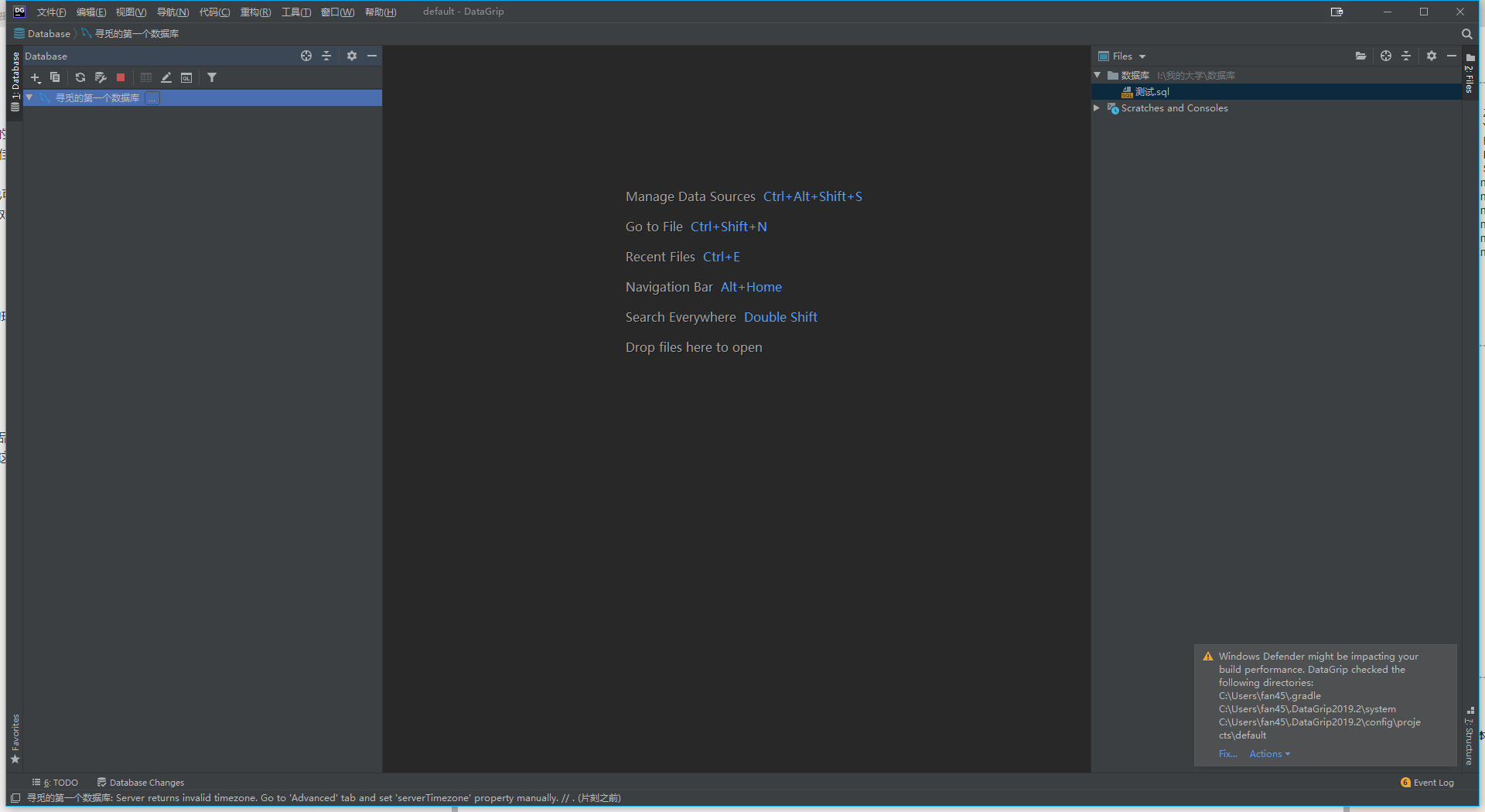1485x812 pixels.
Task: Select the 测试.sql file
Action: click(1152, 92)
